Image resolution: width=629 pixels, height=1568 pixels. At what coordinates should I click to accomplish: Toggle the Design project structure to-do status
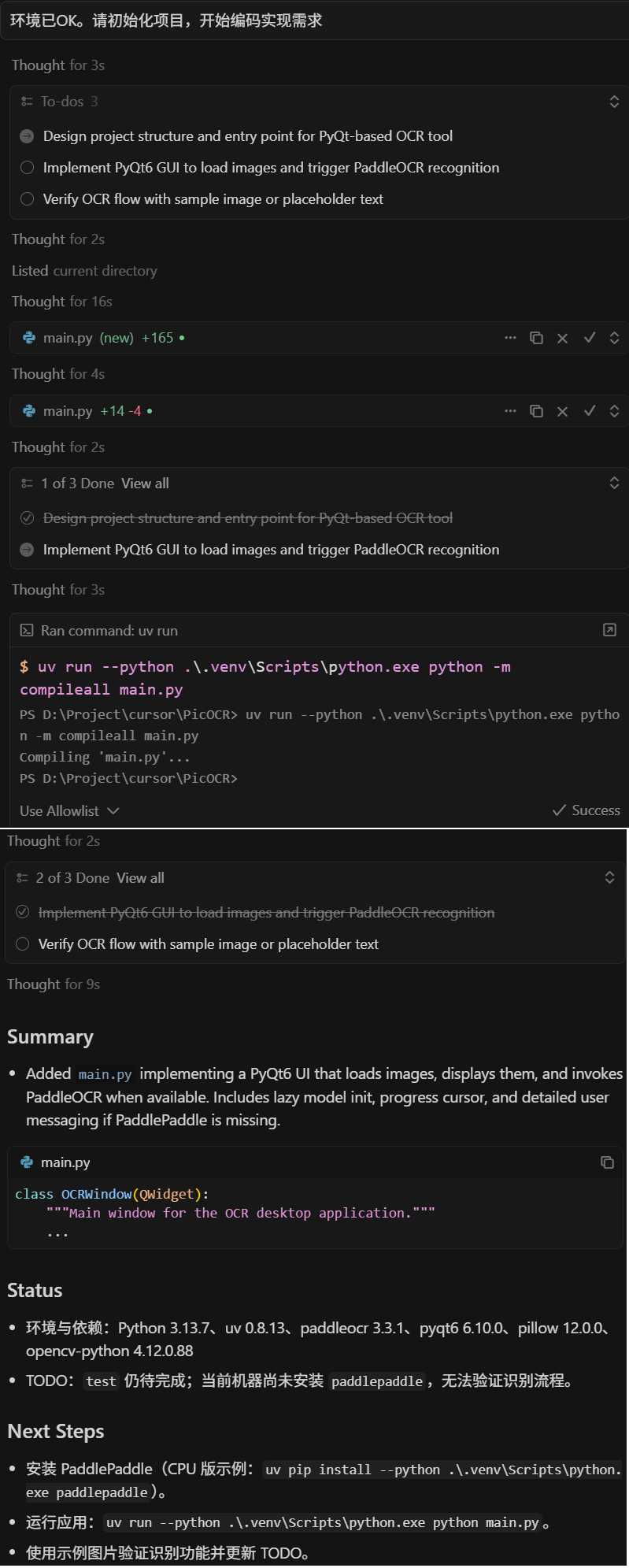[27, 136]
